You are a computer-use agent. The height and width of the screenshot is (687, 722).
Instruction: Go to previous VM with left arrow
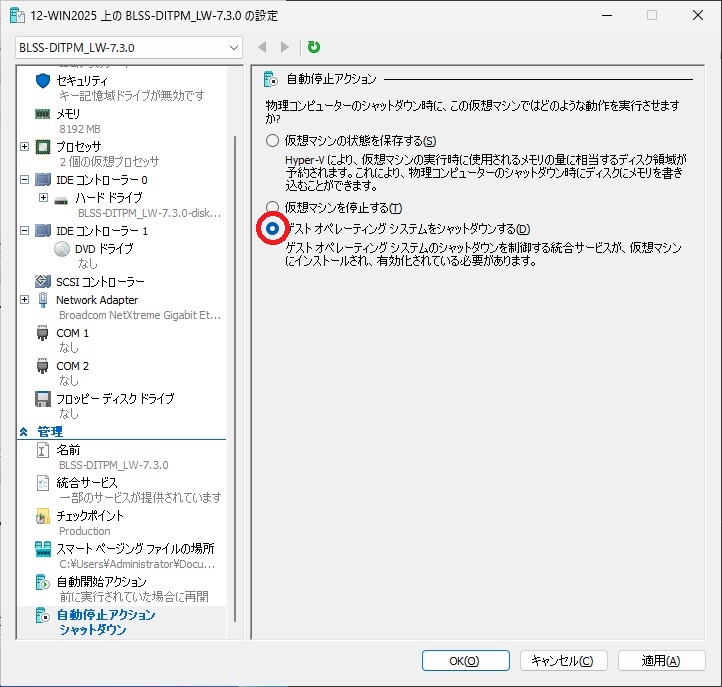262,47
